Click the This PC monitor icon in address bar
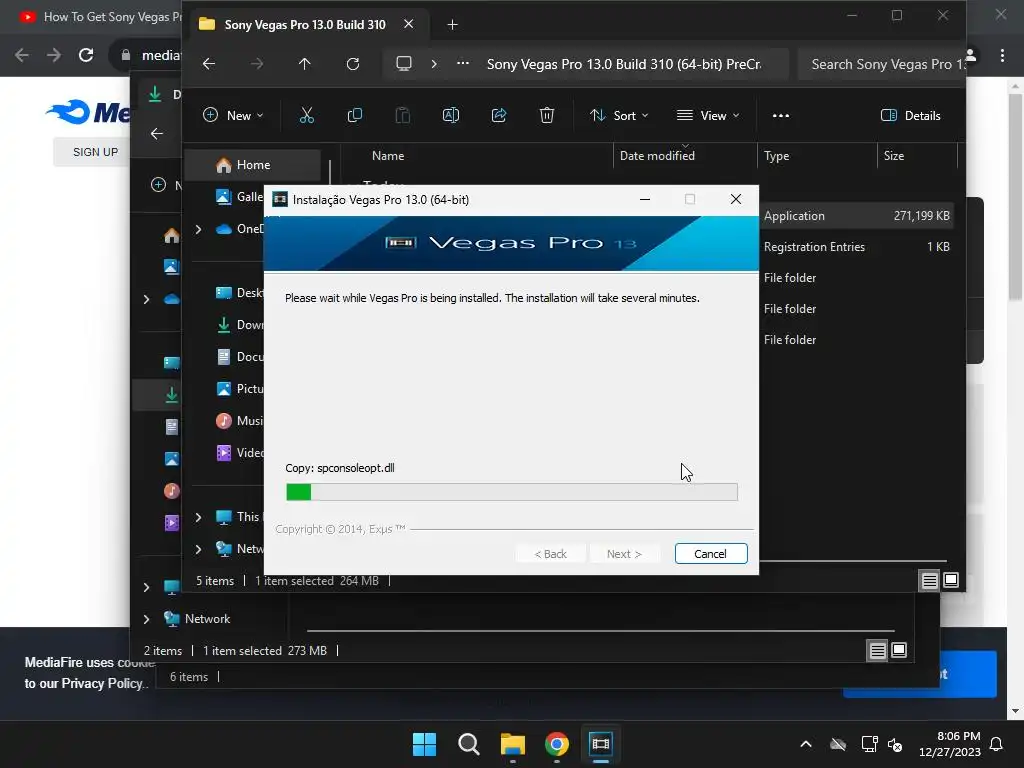The image size is (1024, 768). (x=404, y=64)
